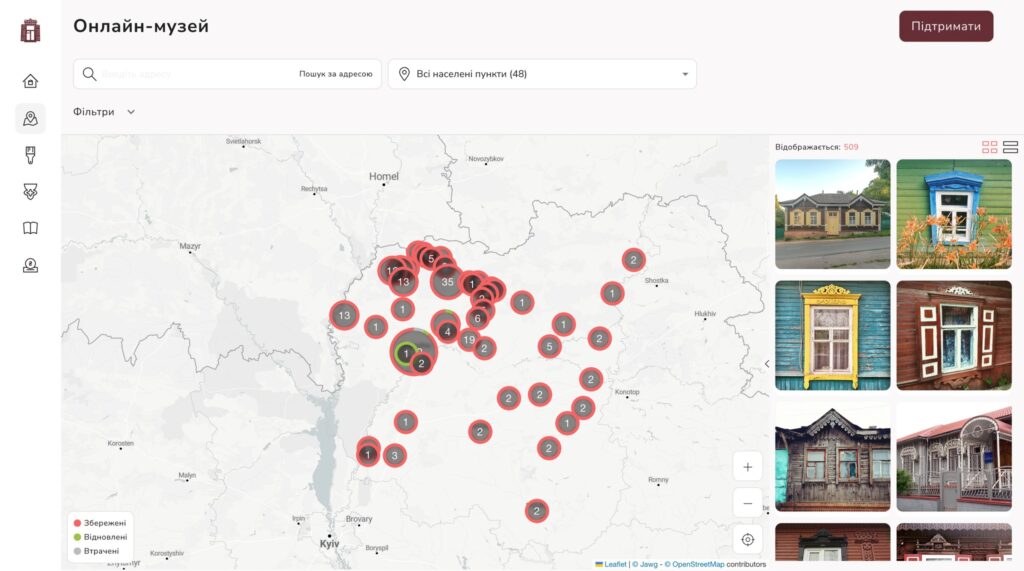
Task: Collapse the photo panel with the arrow
Action: (x=767, y=364)
